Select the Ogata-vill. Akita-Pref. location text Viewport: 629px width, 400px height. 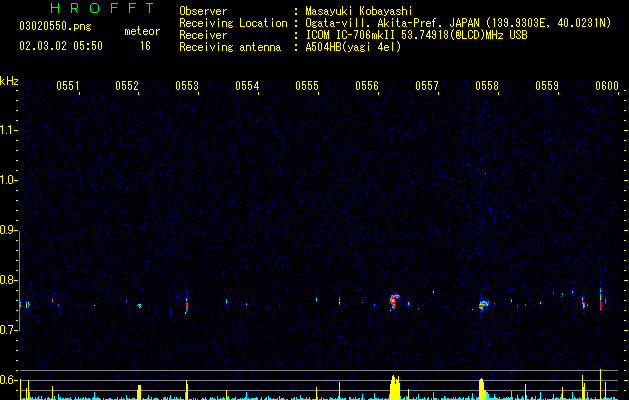coord(458,23)
